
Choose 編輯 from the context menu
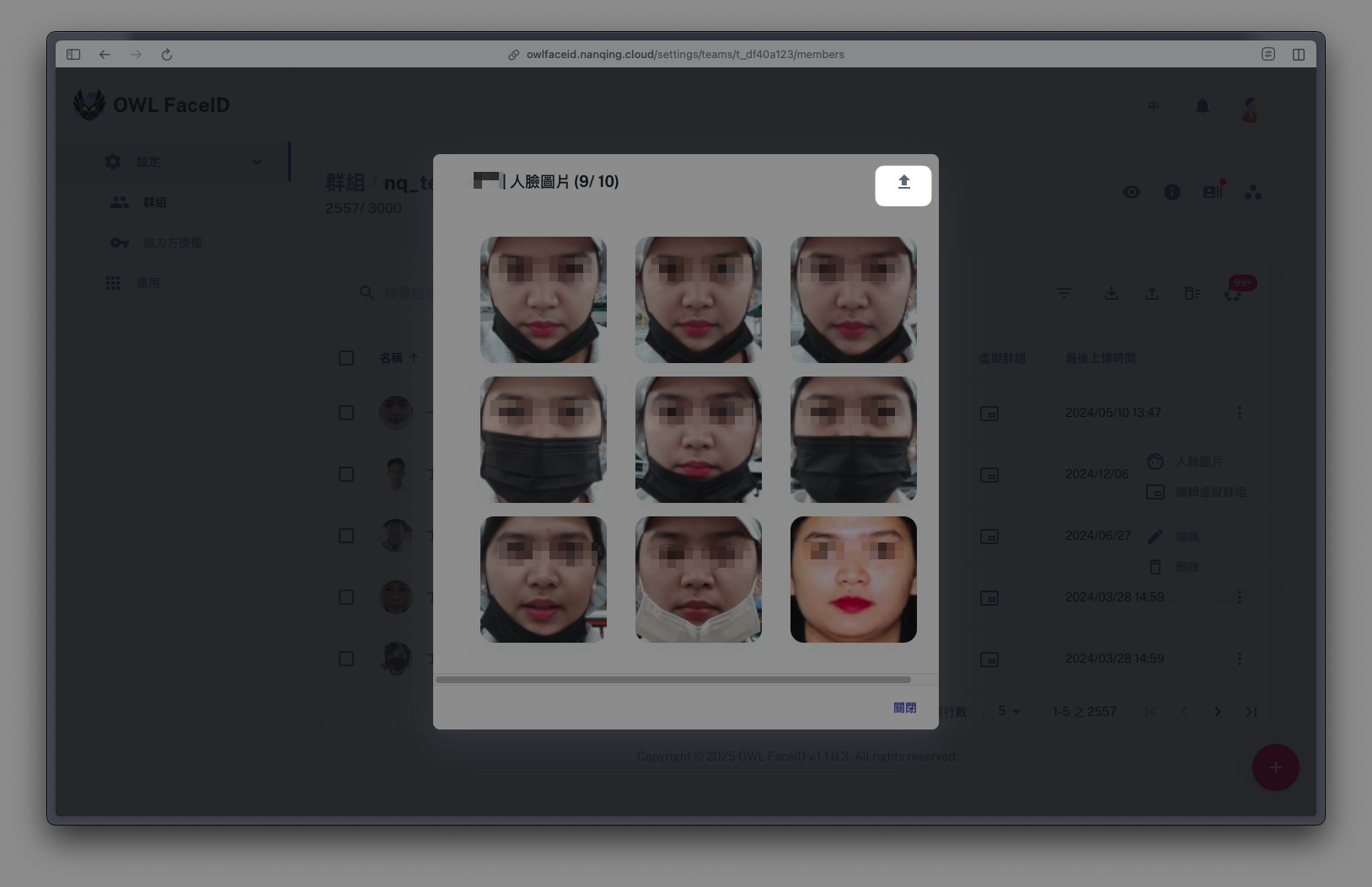1187,536
